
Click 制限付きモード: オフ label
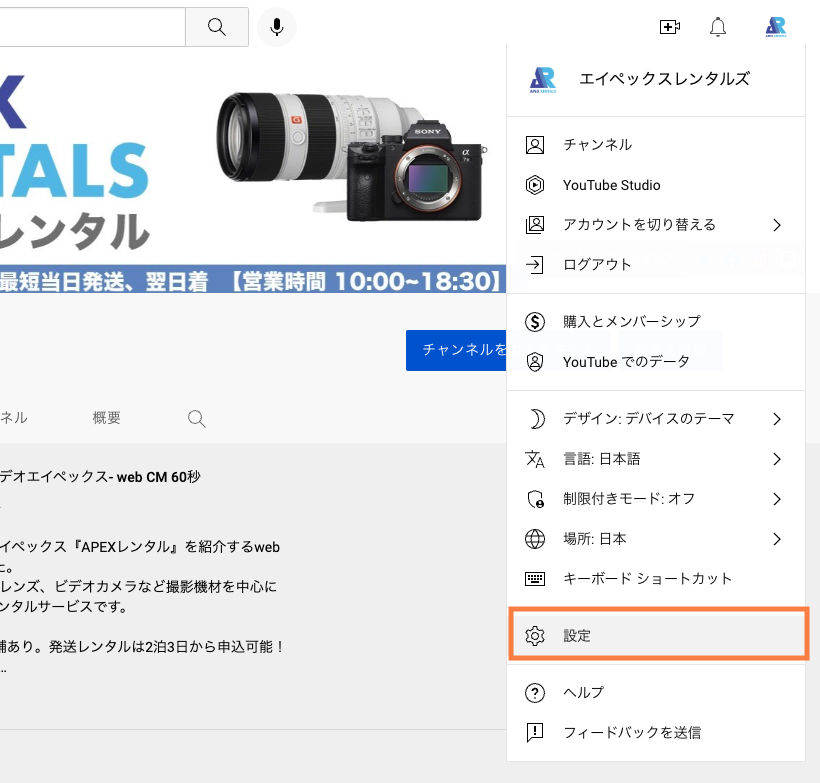(x=629, y=499)
